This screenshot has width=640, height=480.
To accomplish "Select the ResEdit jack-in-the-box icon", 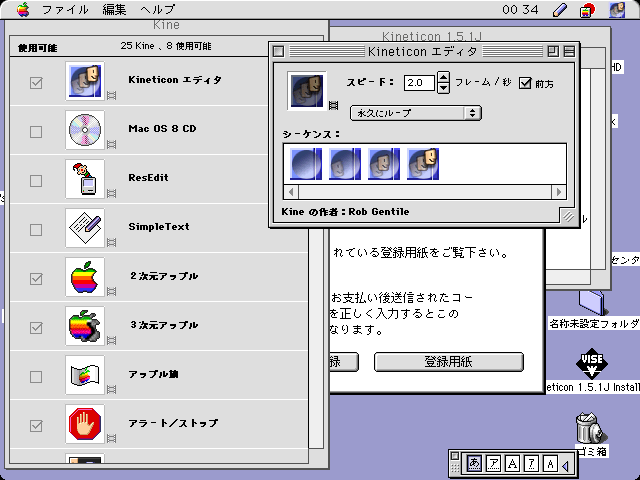I will point(85,179).
